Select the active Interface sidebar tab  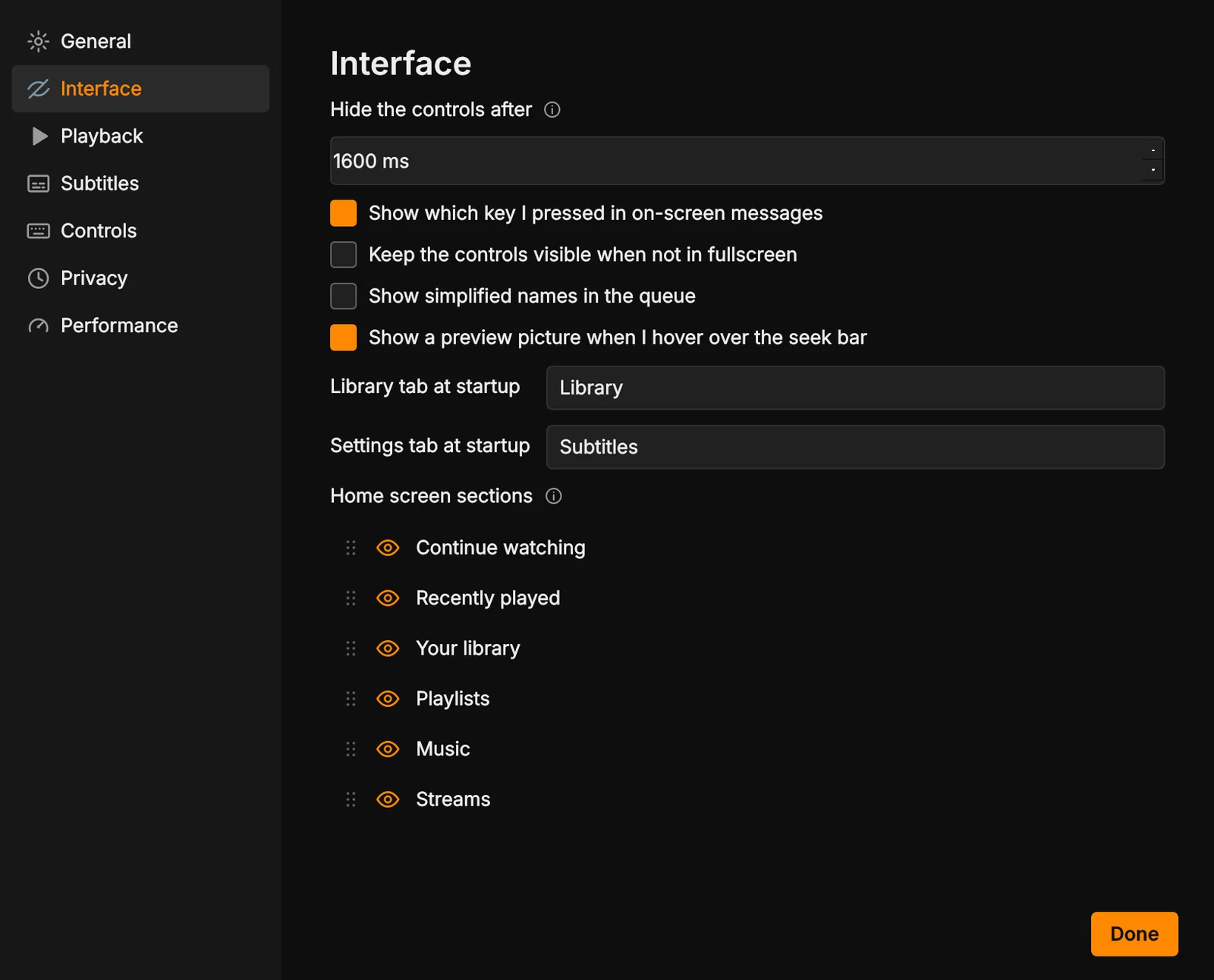click(x=140, y=89)
